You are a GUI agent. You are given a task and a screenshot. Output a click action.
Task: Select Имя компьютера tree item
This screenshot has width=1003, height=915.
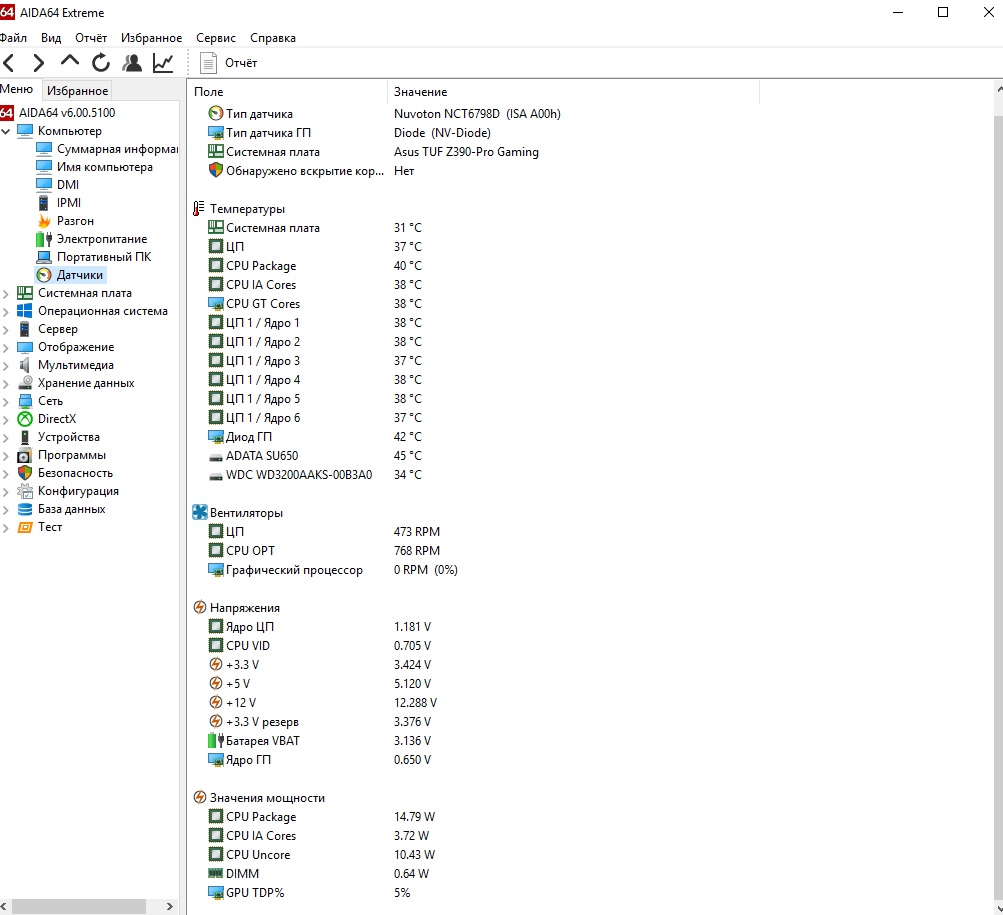105,167
